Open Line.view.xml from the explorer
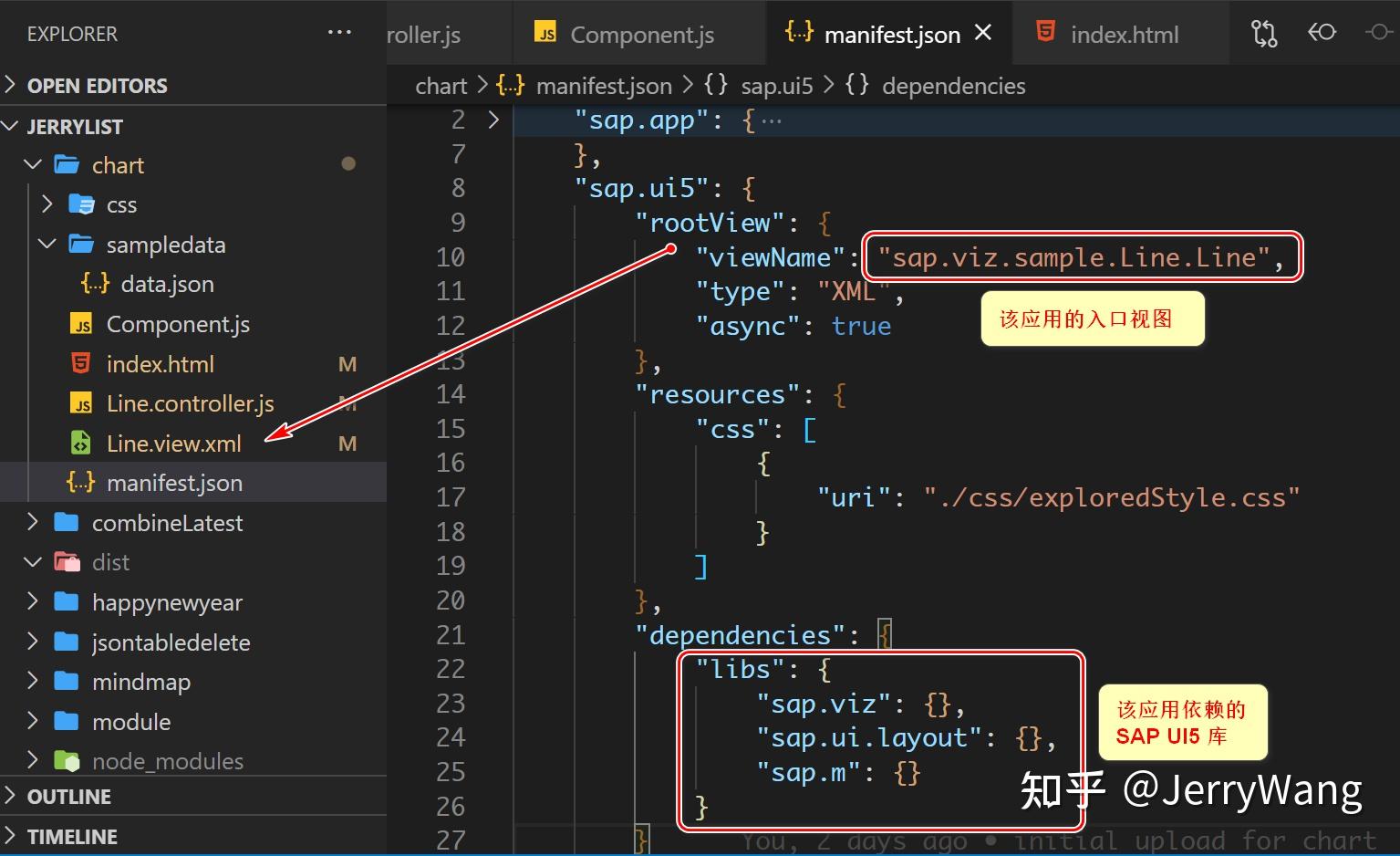This screenshot has height=856, width=1400. coord(173,443)
